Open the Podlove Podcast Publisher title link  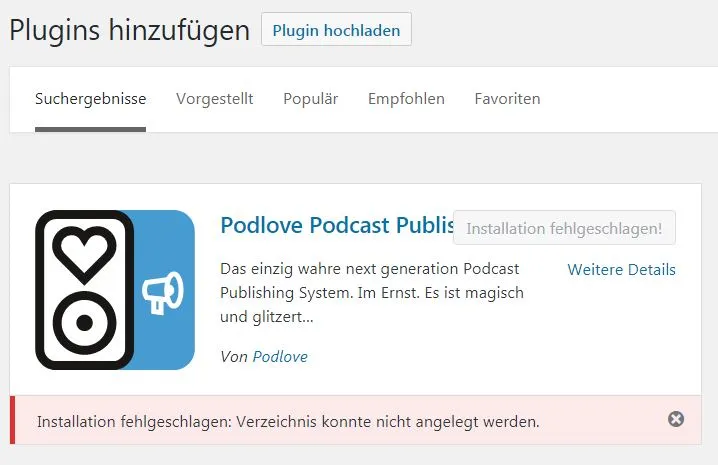pyautogui.click(x=337, y=225)
